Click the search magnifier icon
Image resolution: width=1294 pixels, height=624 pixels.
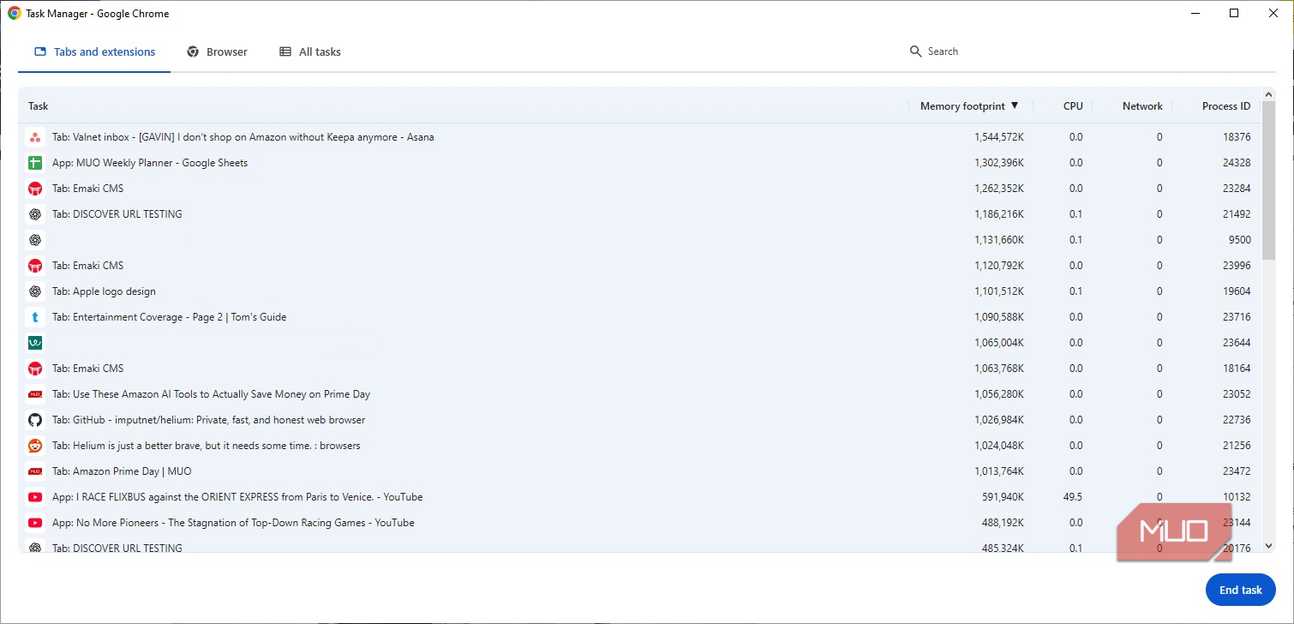pos(915,51)
